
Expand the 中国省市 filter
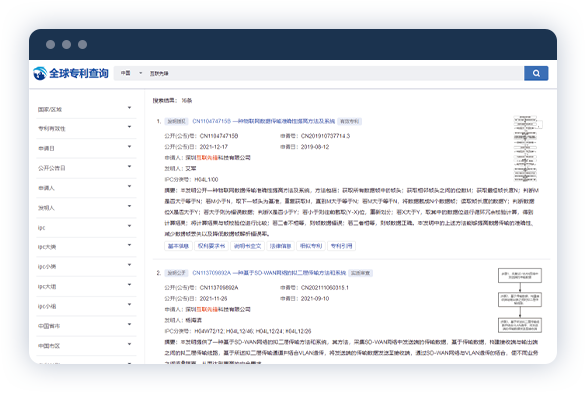(x=87, y=326)
